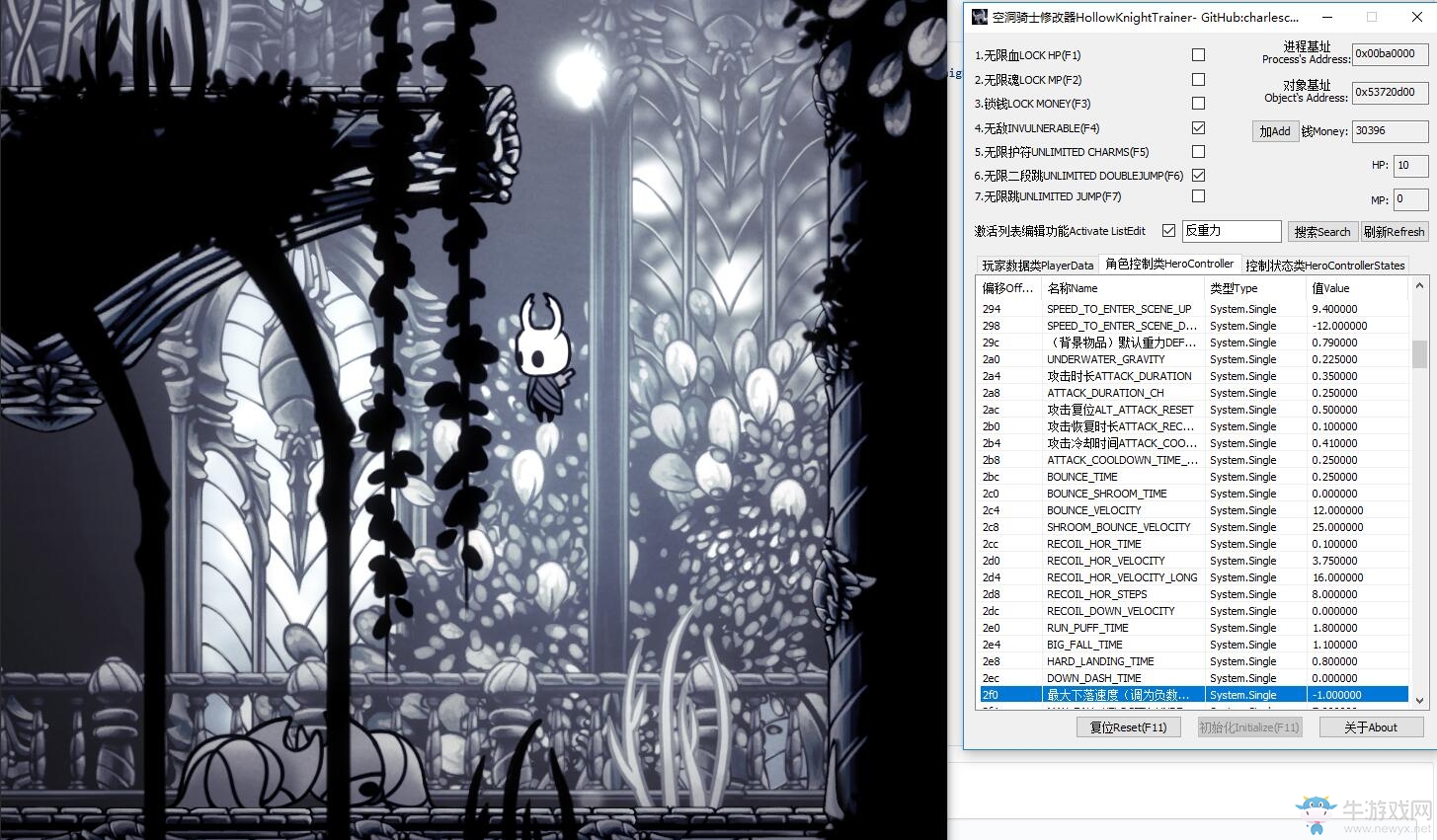Click the MP value field
Screen dimensions: 1437x840
[x=1410, y=198]
